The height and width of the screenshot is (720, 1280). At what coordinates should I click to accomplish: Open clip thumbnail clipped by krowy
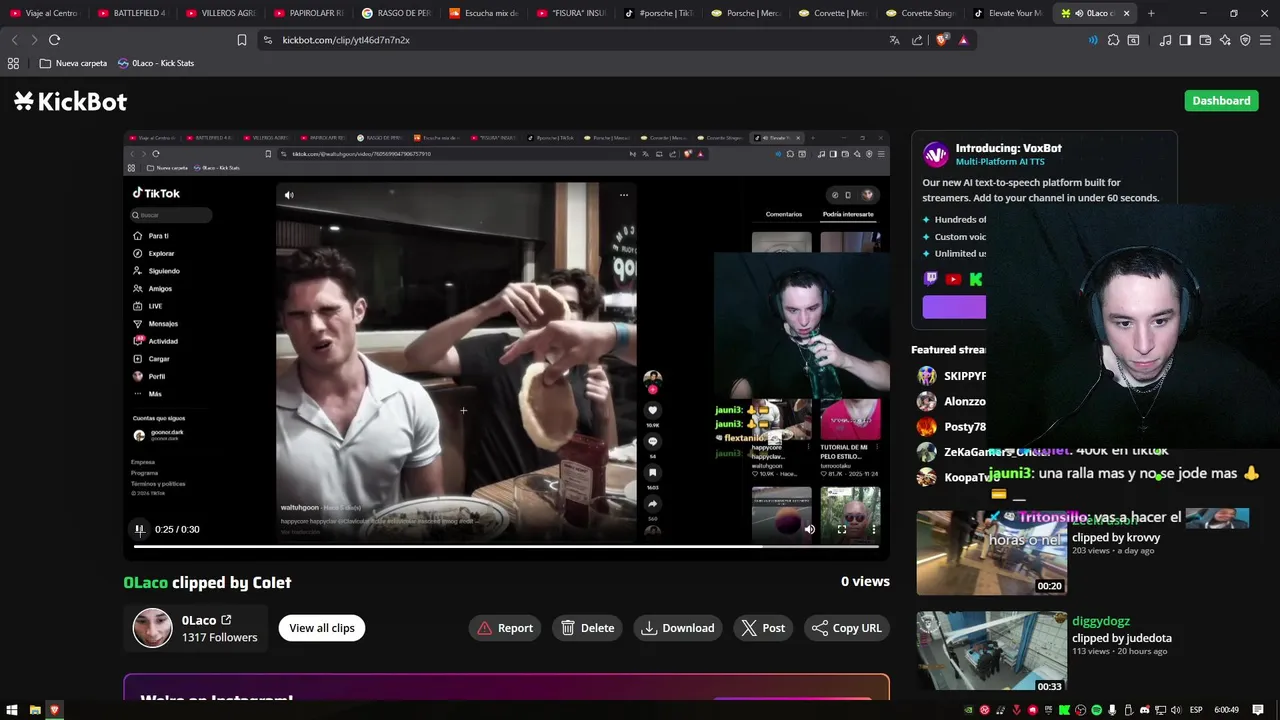pos(992,553)
